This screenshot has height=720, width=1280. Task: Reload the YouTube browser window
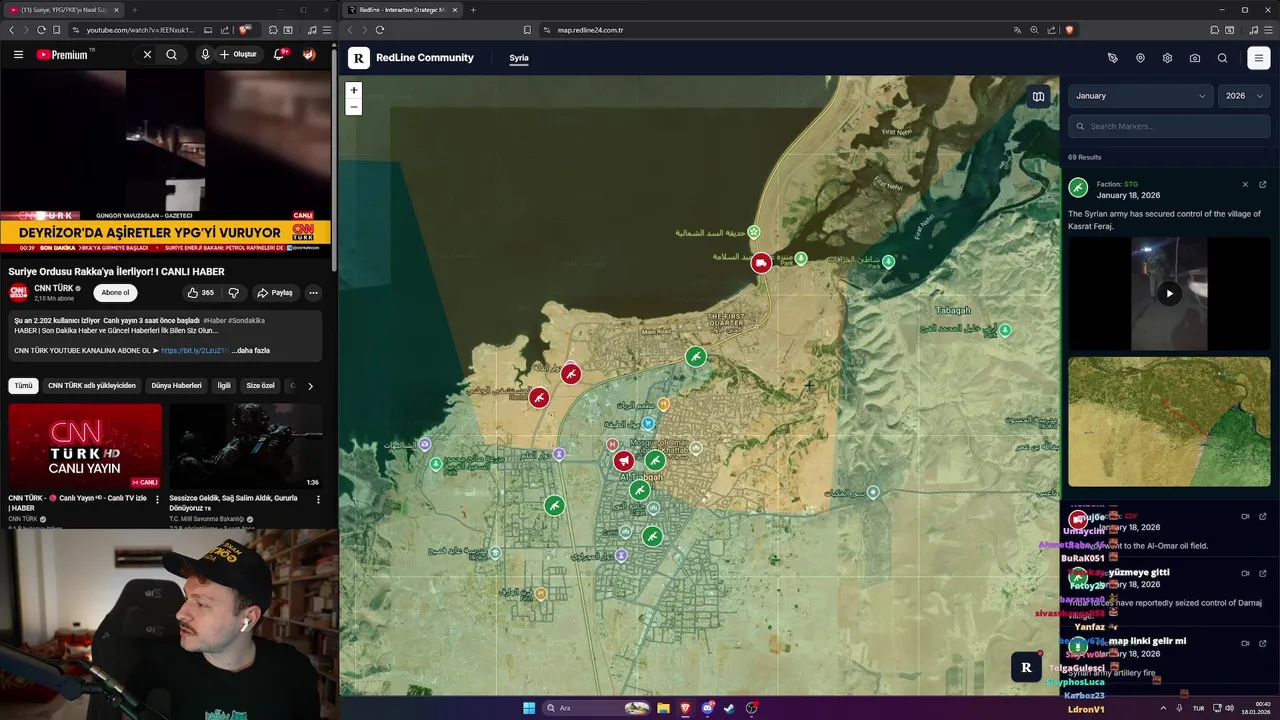click(41, 30)
